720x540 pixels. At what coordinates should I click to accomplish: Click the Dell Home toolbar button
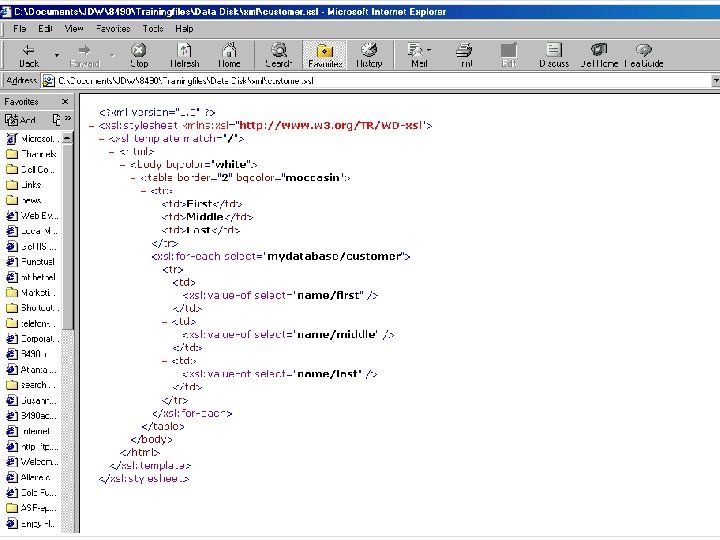click(599, 56)
